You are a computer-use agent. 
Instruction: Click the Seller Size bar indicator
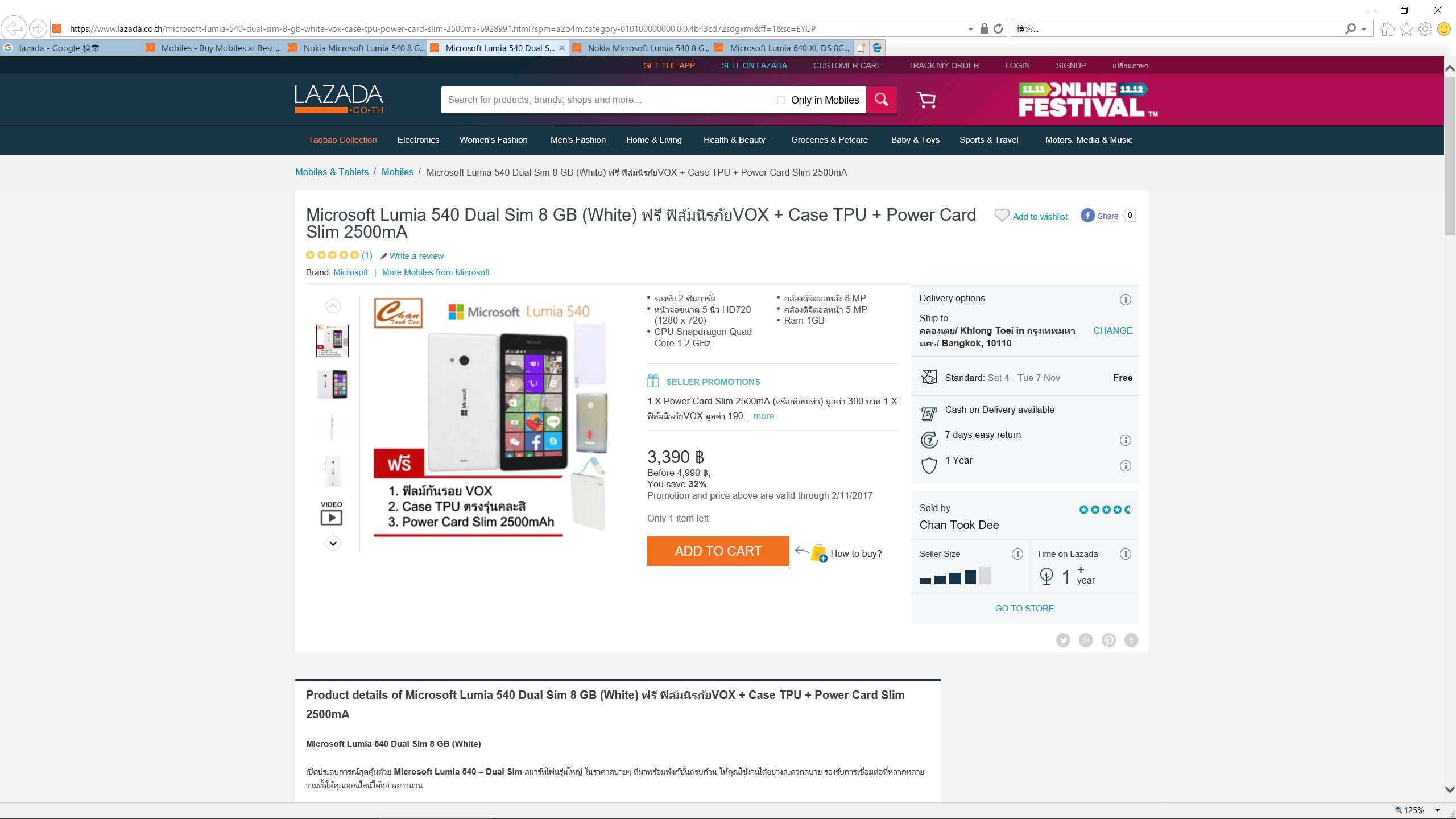pyautogui.click(x=955, y=576)
